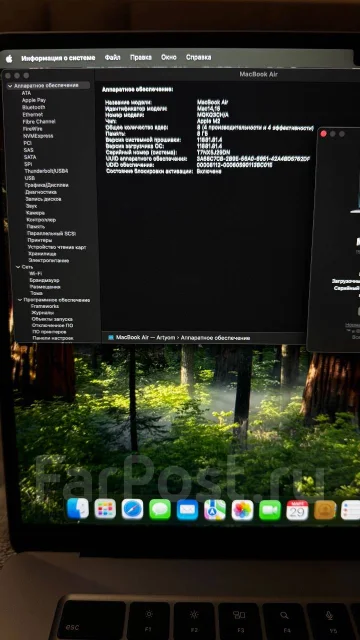Select NVMExpress in the sidebar
360x640 pixels.
point(38,136)
